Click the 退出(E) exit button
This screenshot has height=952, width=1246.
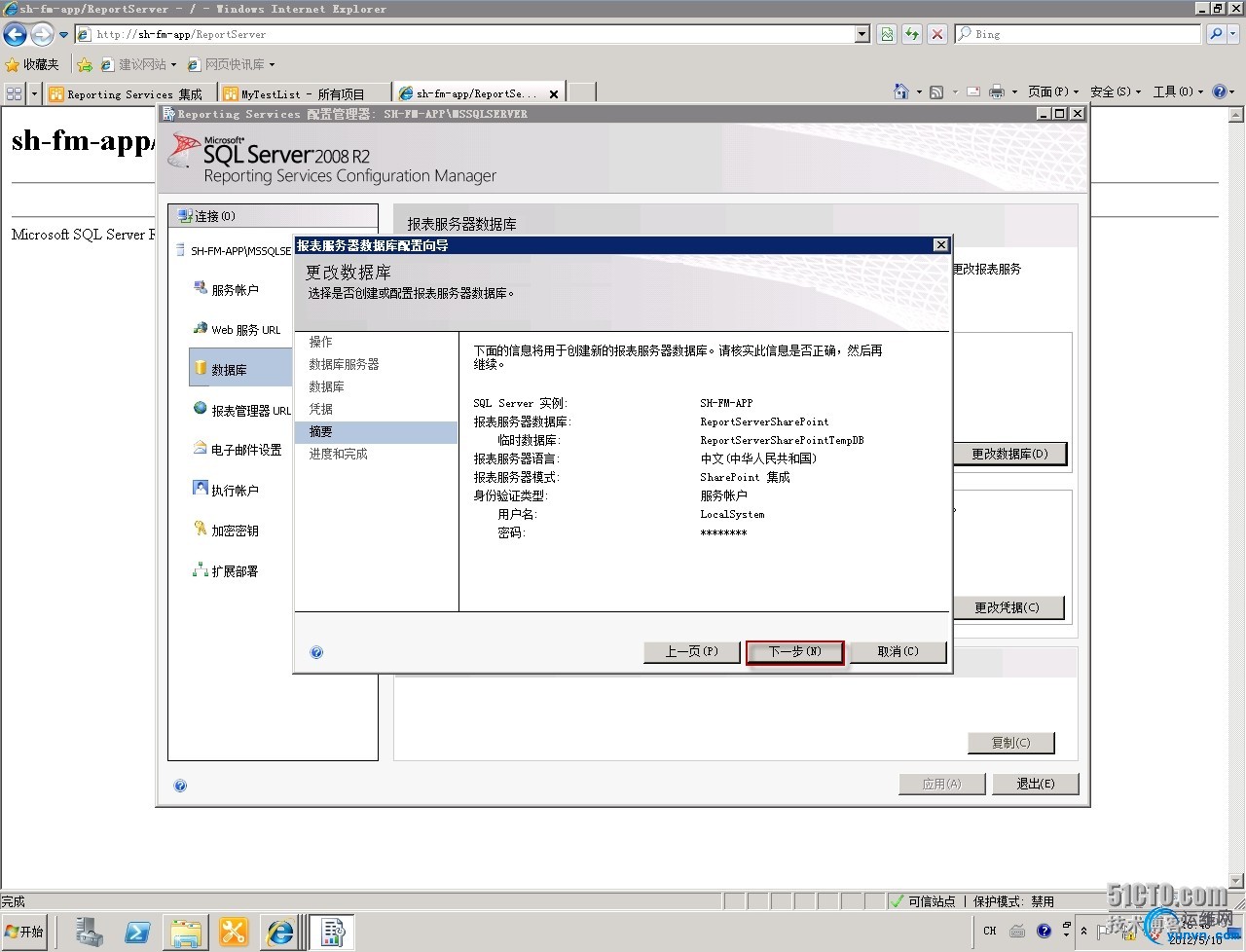pos(1036,784)
